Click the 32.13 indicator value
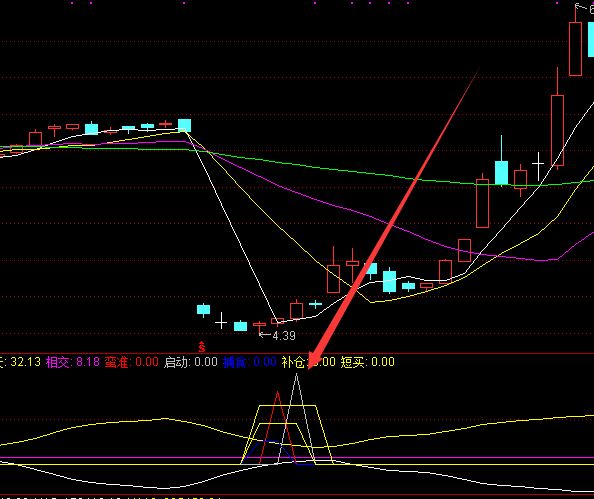 (25, 362)
